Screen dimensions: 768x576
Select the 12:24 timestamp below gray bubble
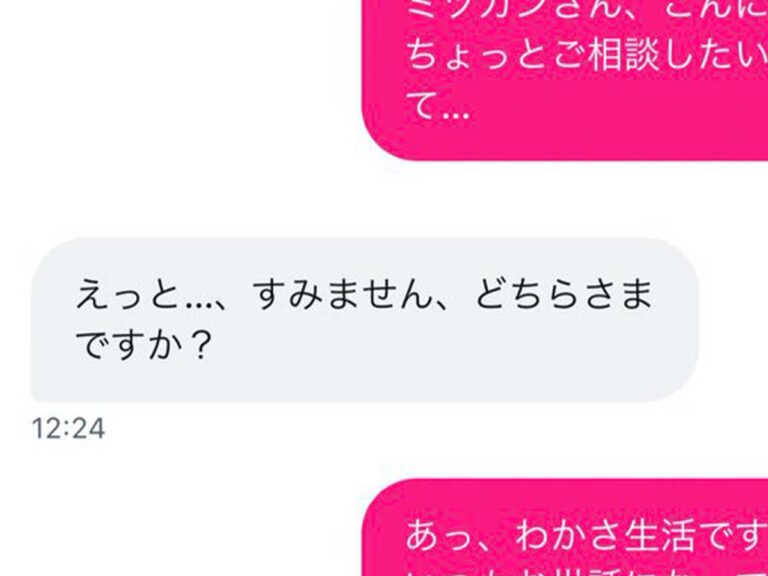tap(68, 429)
